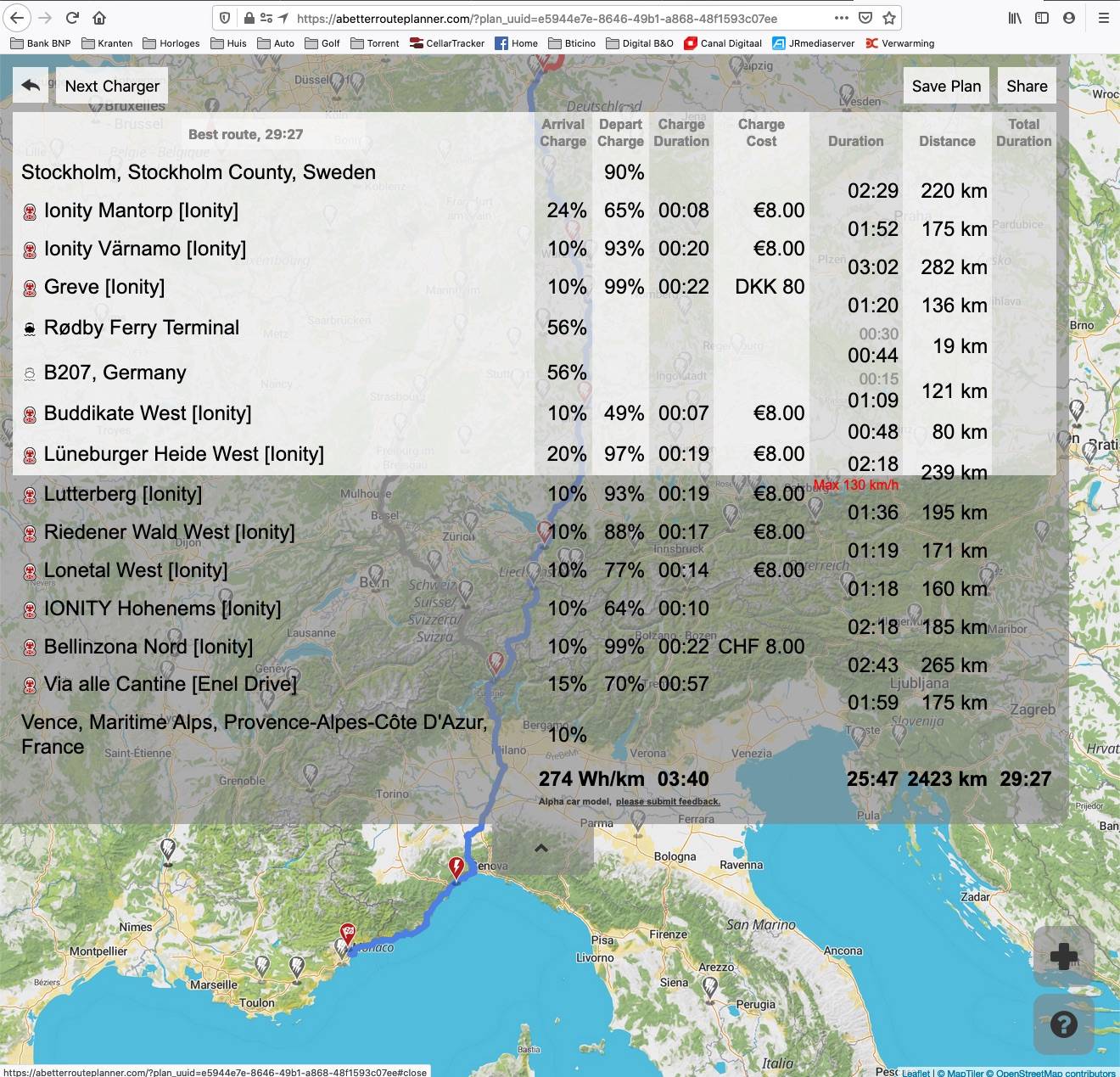Open the Golf bookmarks folder

tap(322, 43)
